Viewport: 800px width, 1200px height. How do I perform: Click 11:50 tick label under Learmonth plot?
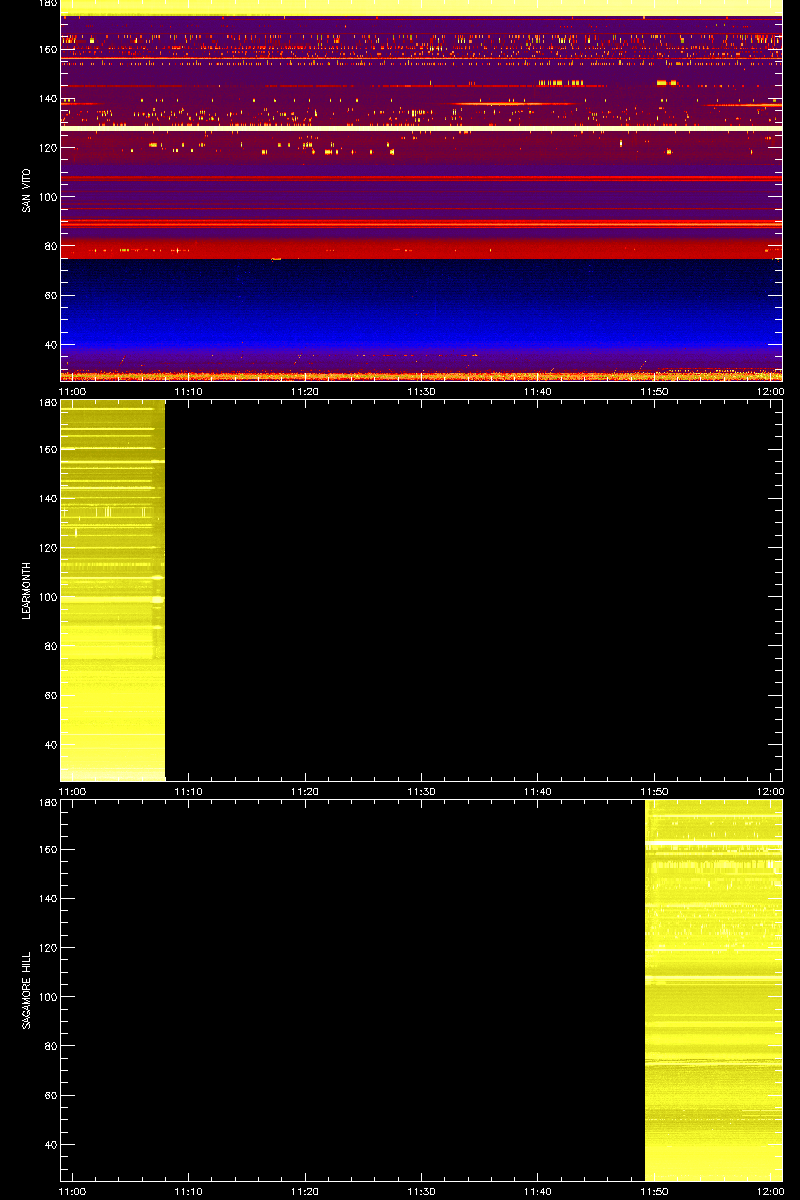tap(654, 792)
